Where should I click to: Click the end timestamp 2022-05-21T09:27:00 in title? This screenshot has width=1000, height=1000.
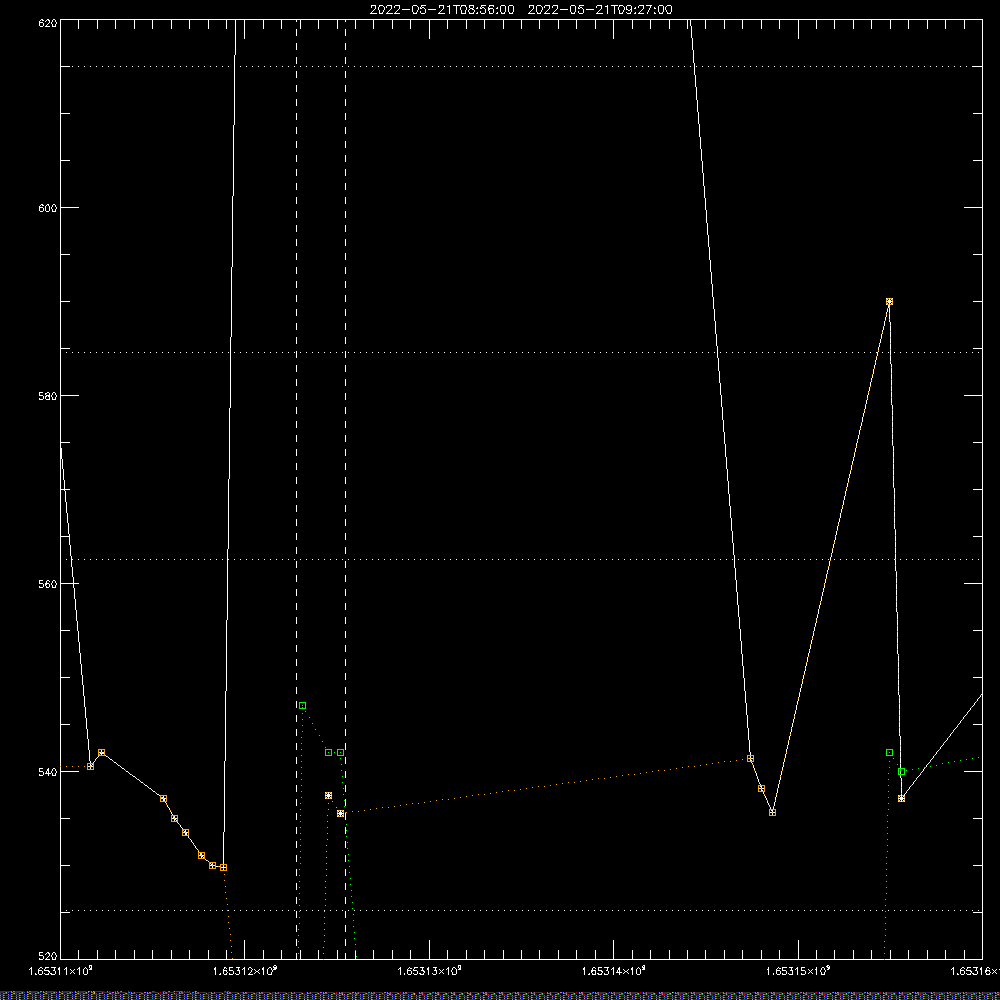point(599,10)
